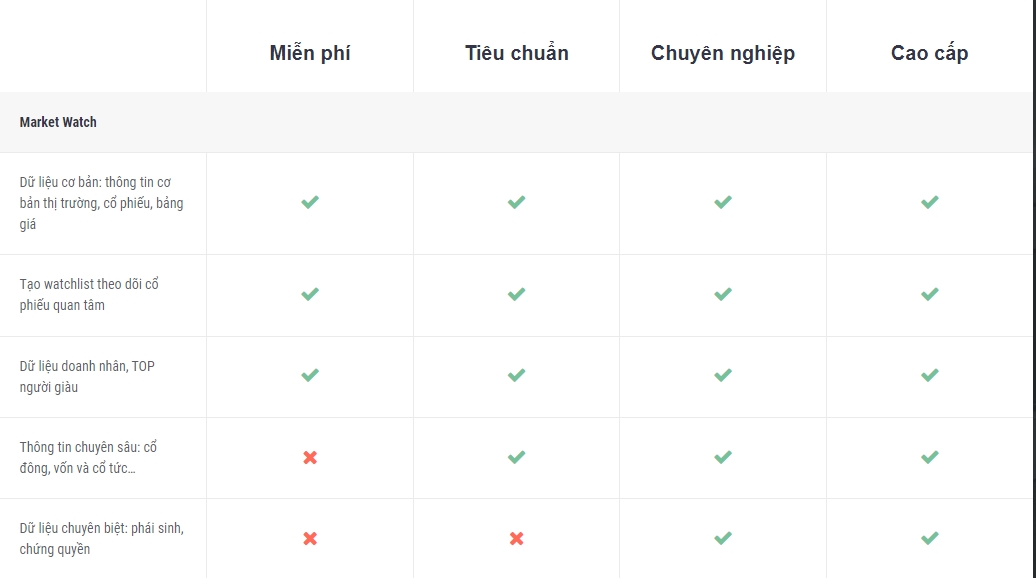Click the green check for Tạo watchlist under Tiêu chuẩn
1036x578 pixels.
coord(517,294)
